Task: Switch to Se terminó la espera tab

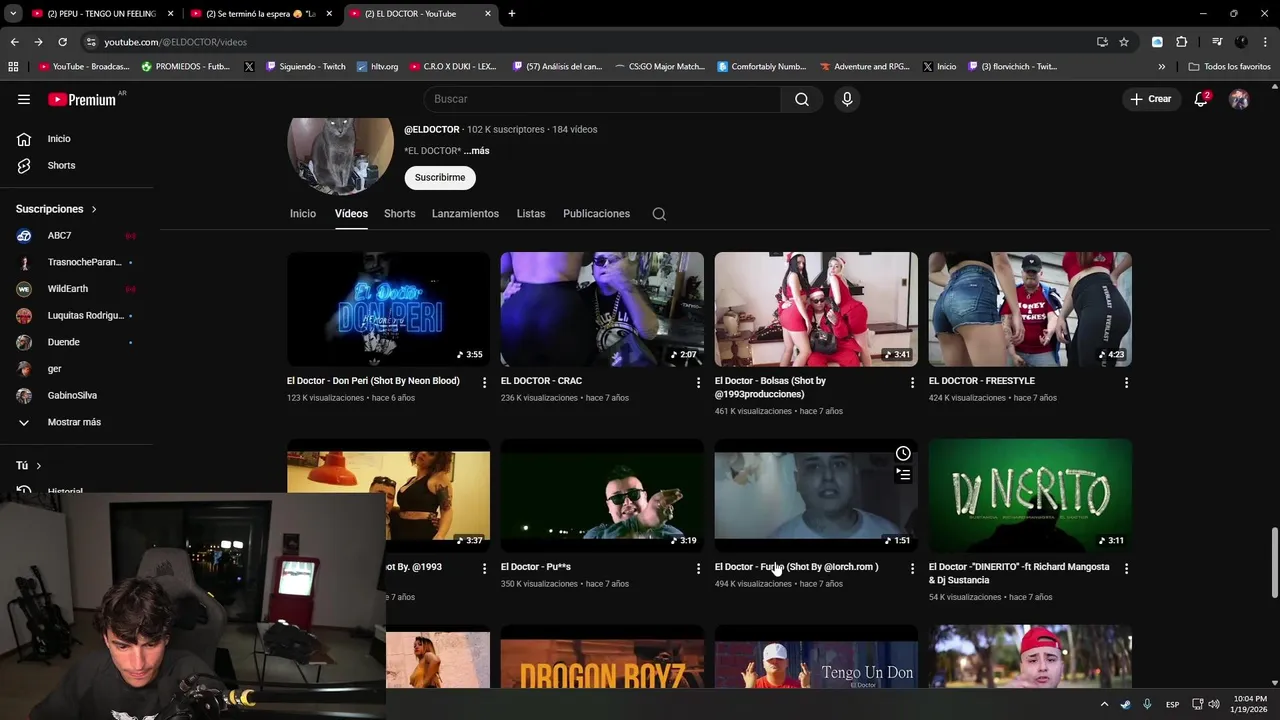Action: coord(261,13)
